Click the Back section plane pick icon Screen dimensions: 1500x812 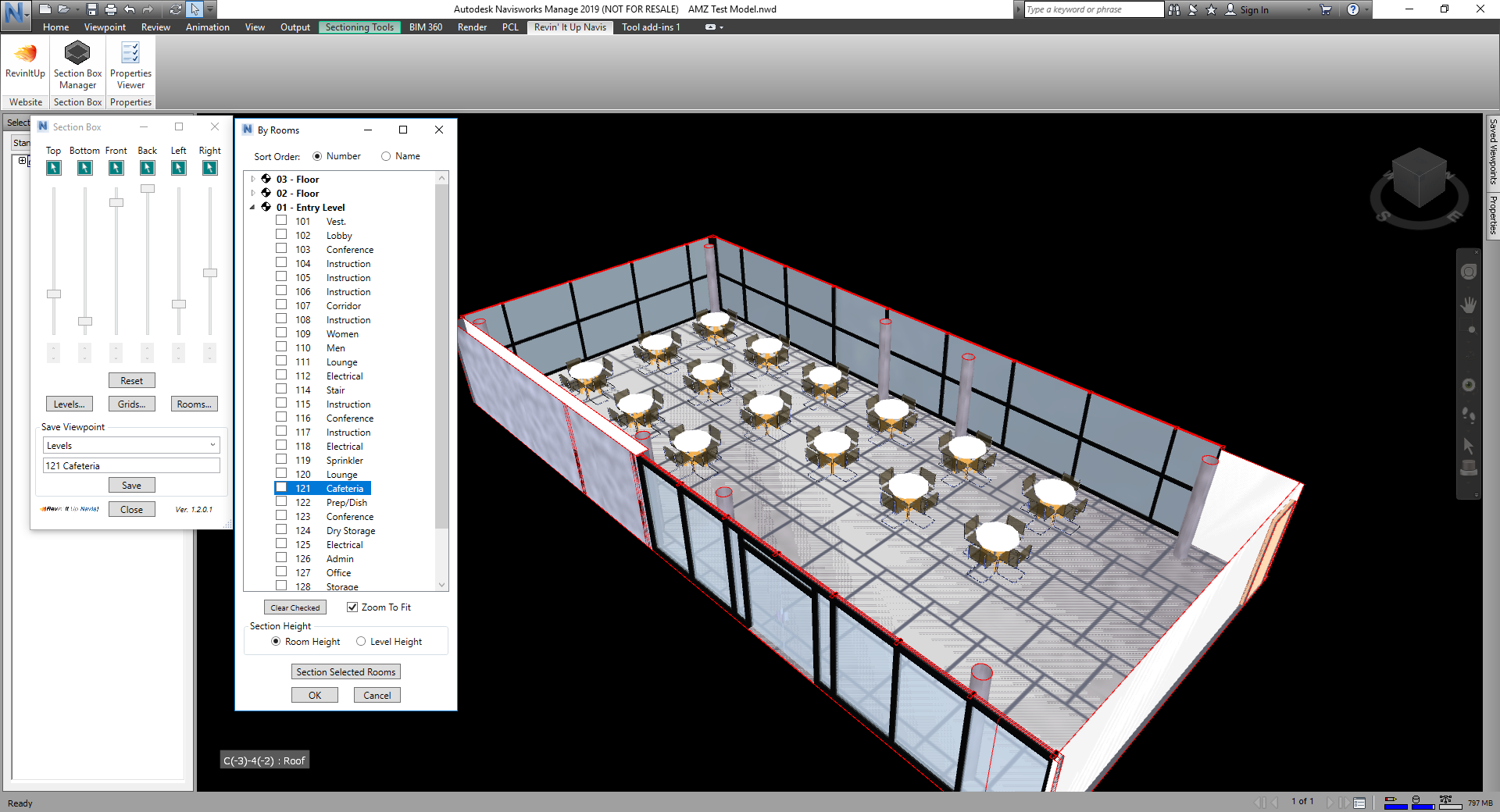[x=147, y=168]
